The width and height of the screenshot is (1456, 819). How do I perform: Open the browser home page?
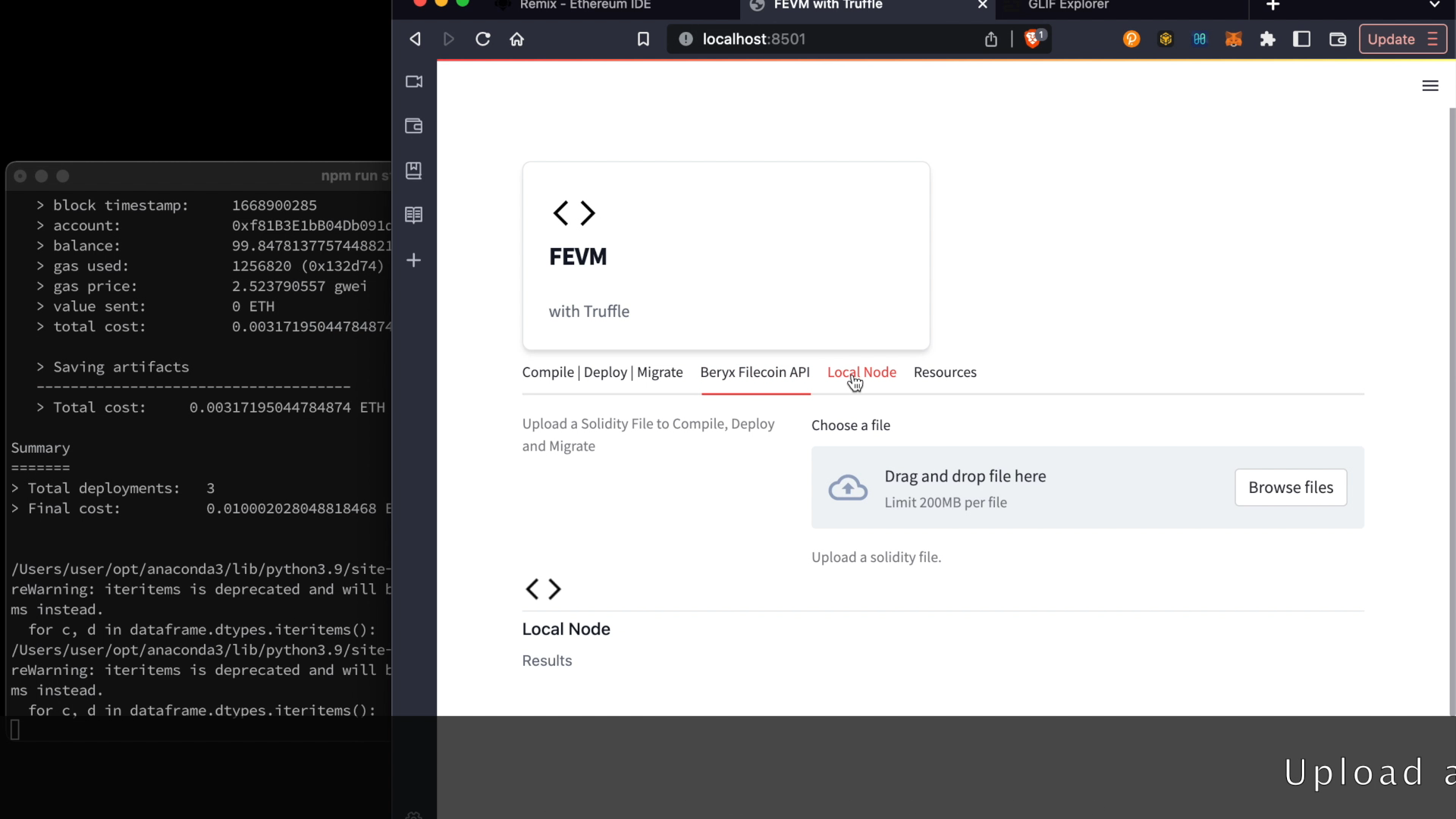point(517,39)
